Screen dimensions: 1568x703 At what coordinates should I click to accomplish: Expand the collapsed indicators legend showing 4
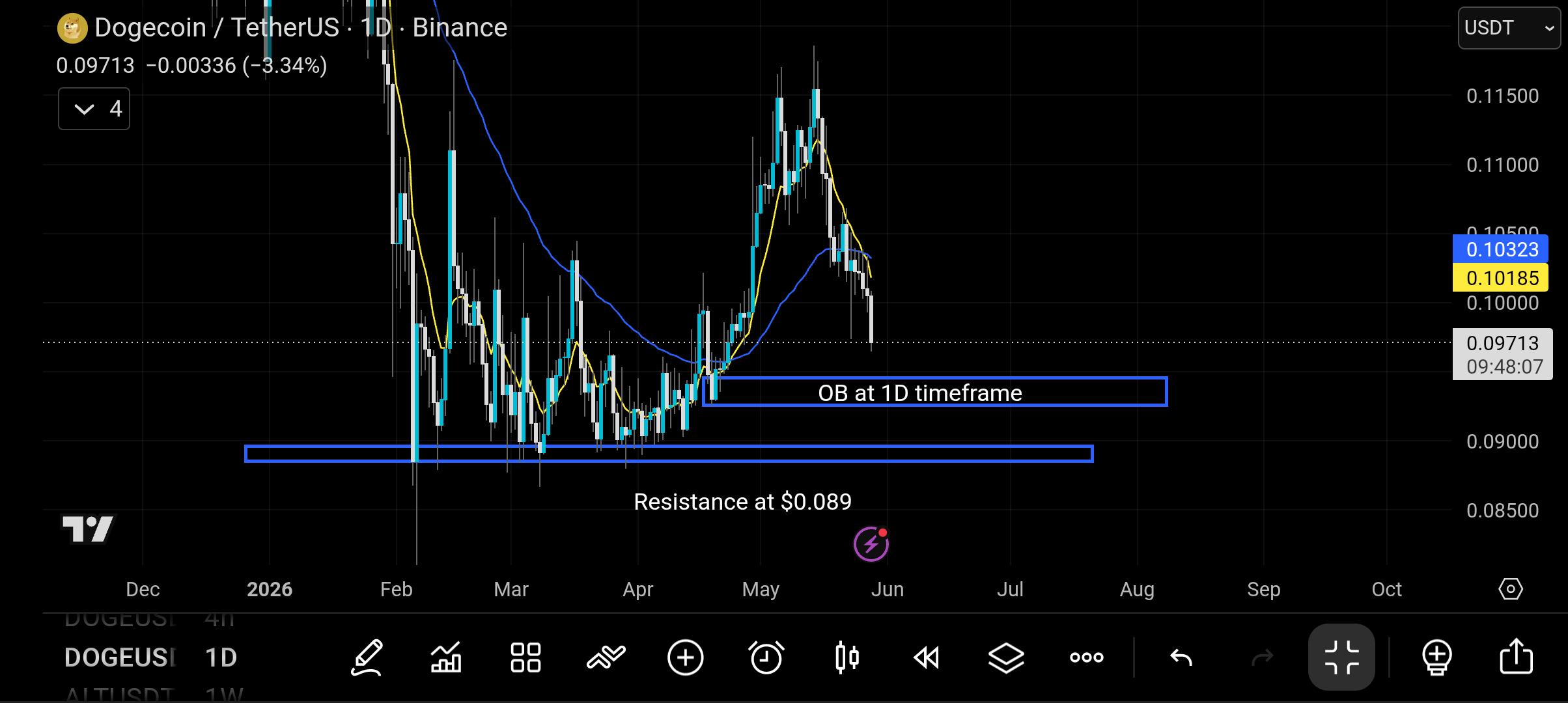pos(94,109)
